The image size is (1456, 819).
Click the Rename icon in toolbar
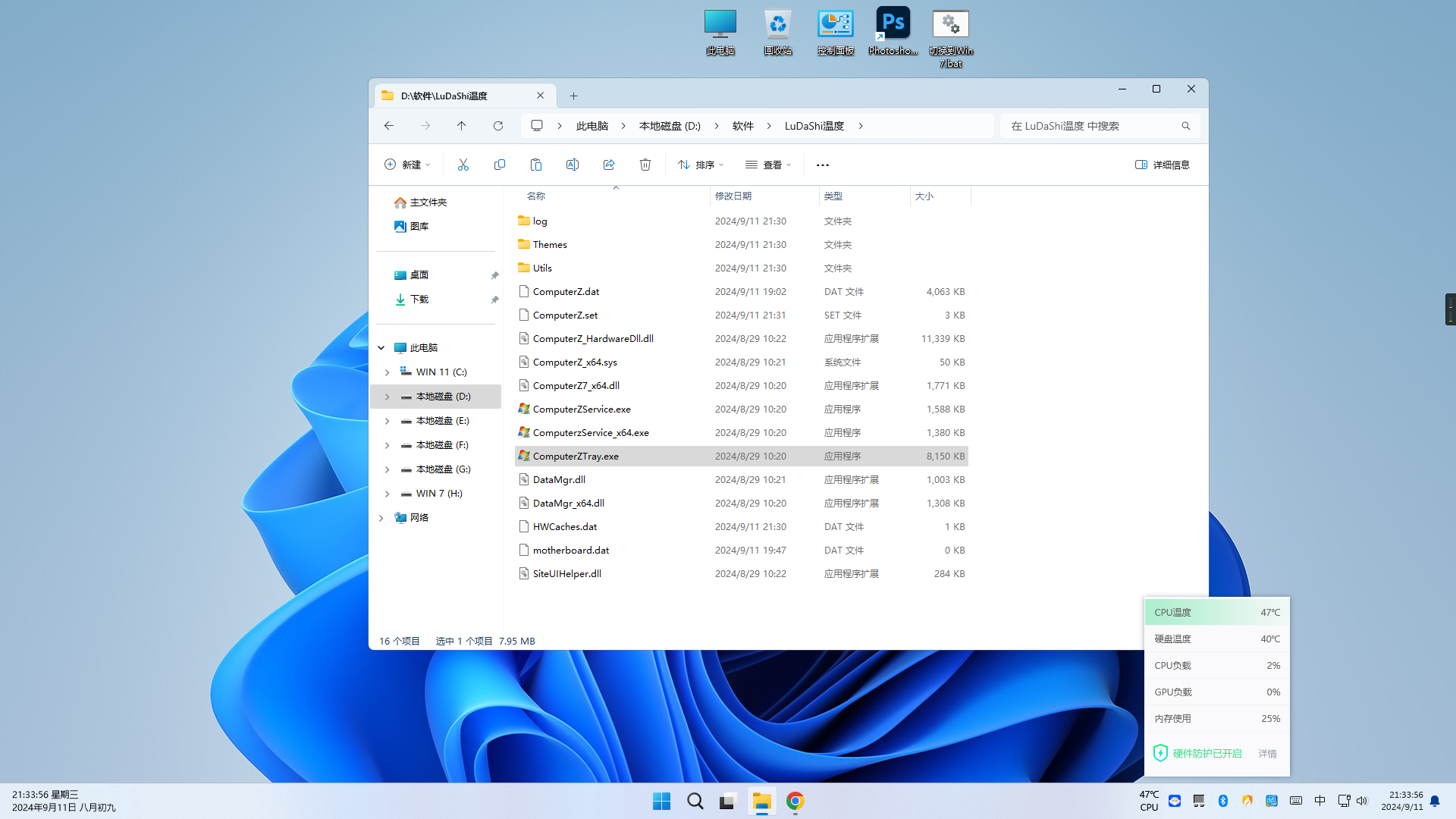(572, 165)
